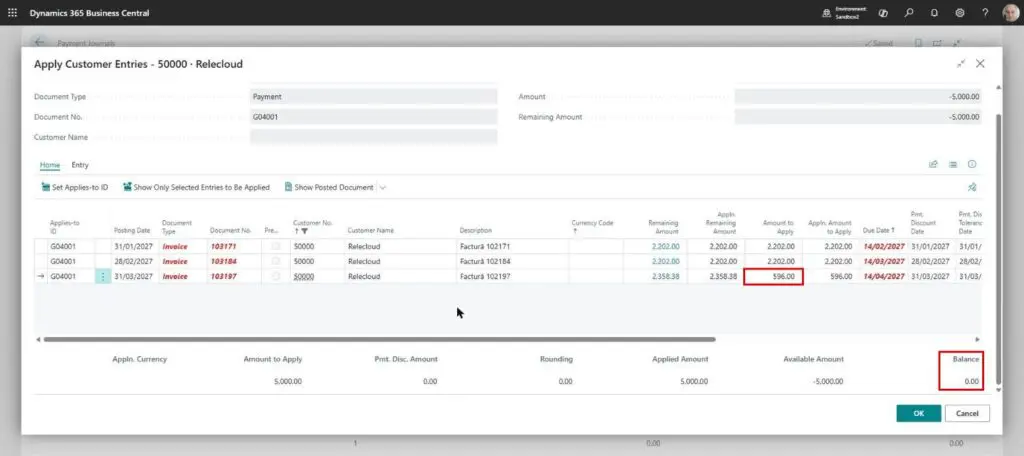
Task: Toggle the FactBox information pane icon
Action: tap(972, 164)
